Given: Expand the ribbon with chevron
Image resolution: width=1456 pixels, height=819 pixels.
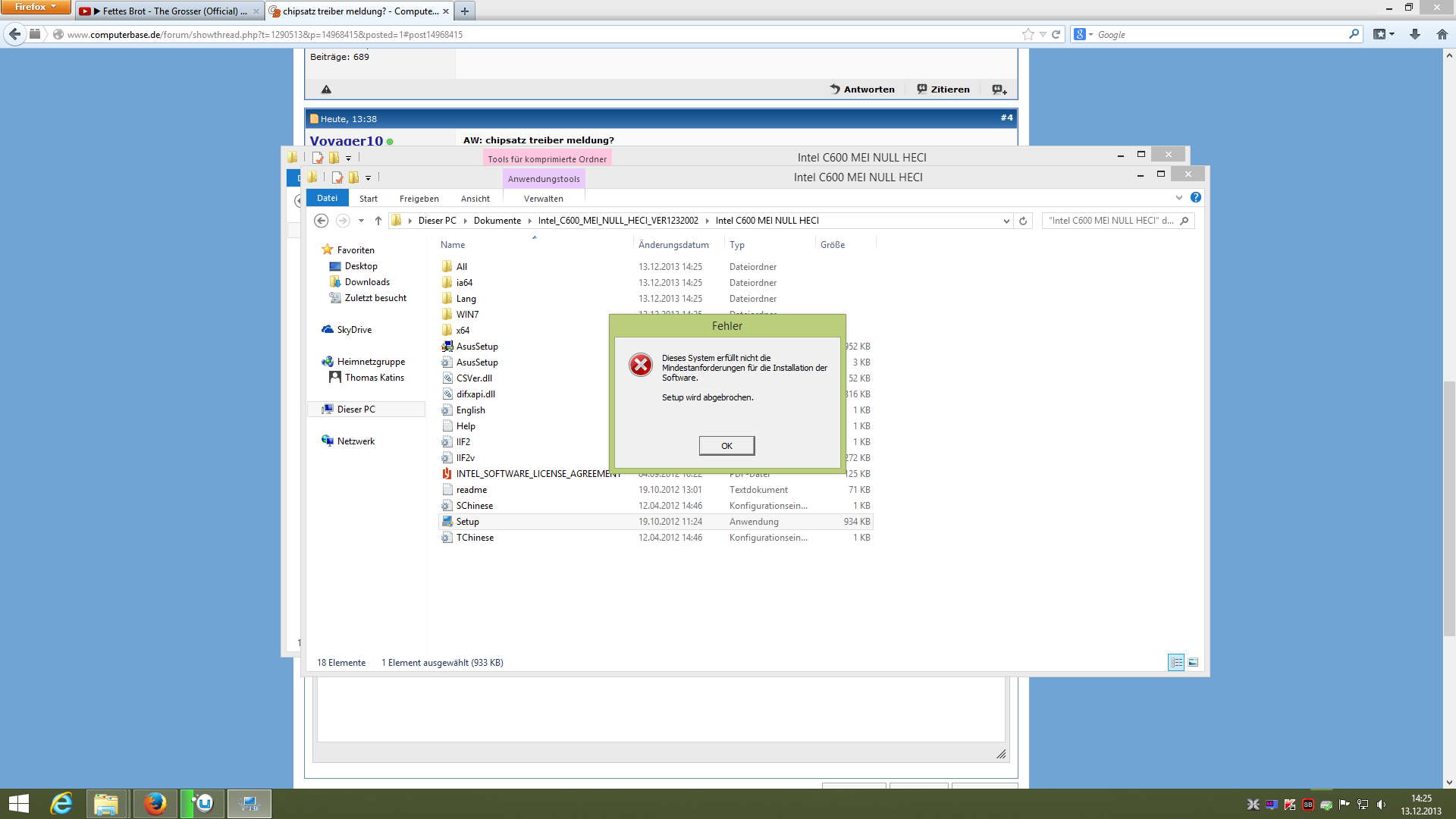Looking at the screenshot, I should click(1179, 197).
